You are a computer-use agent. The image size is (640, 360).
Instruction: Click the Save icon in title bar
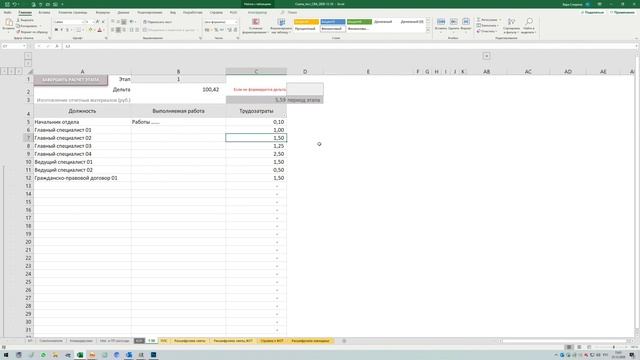point(7,4)
